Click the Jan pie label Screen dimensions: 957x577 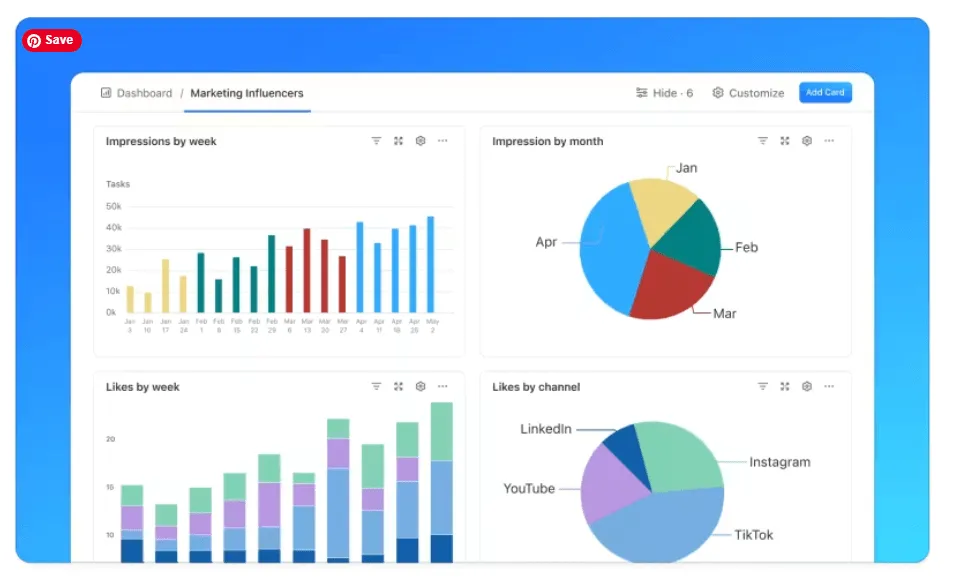(x=687, y=168)
